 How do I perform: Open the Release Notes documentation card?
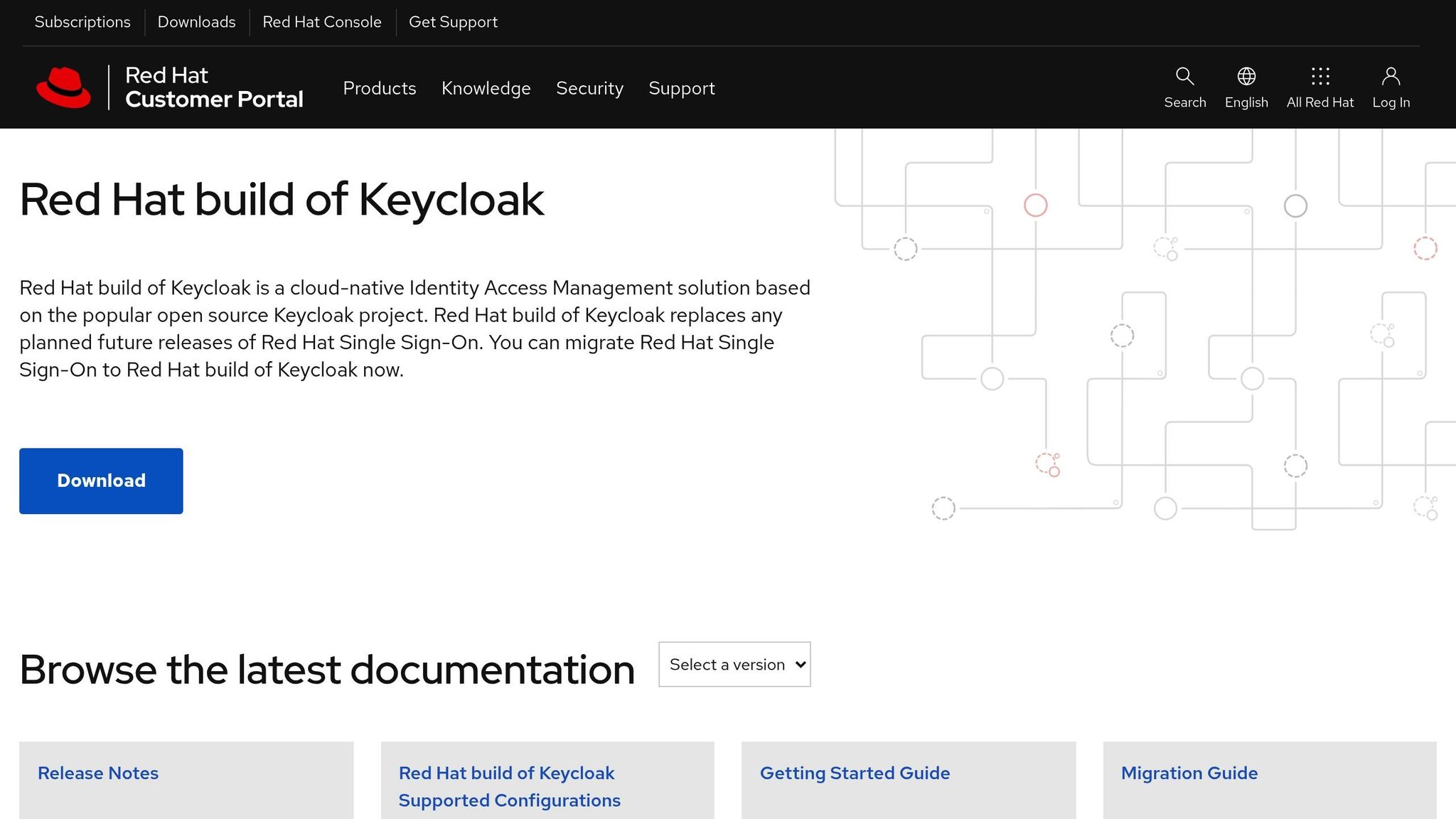pos(98,773)
